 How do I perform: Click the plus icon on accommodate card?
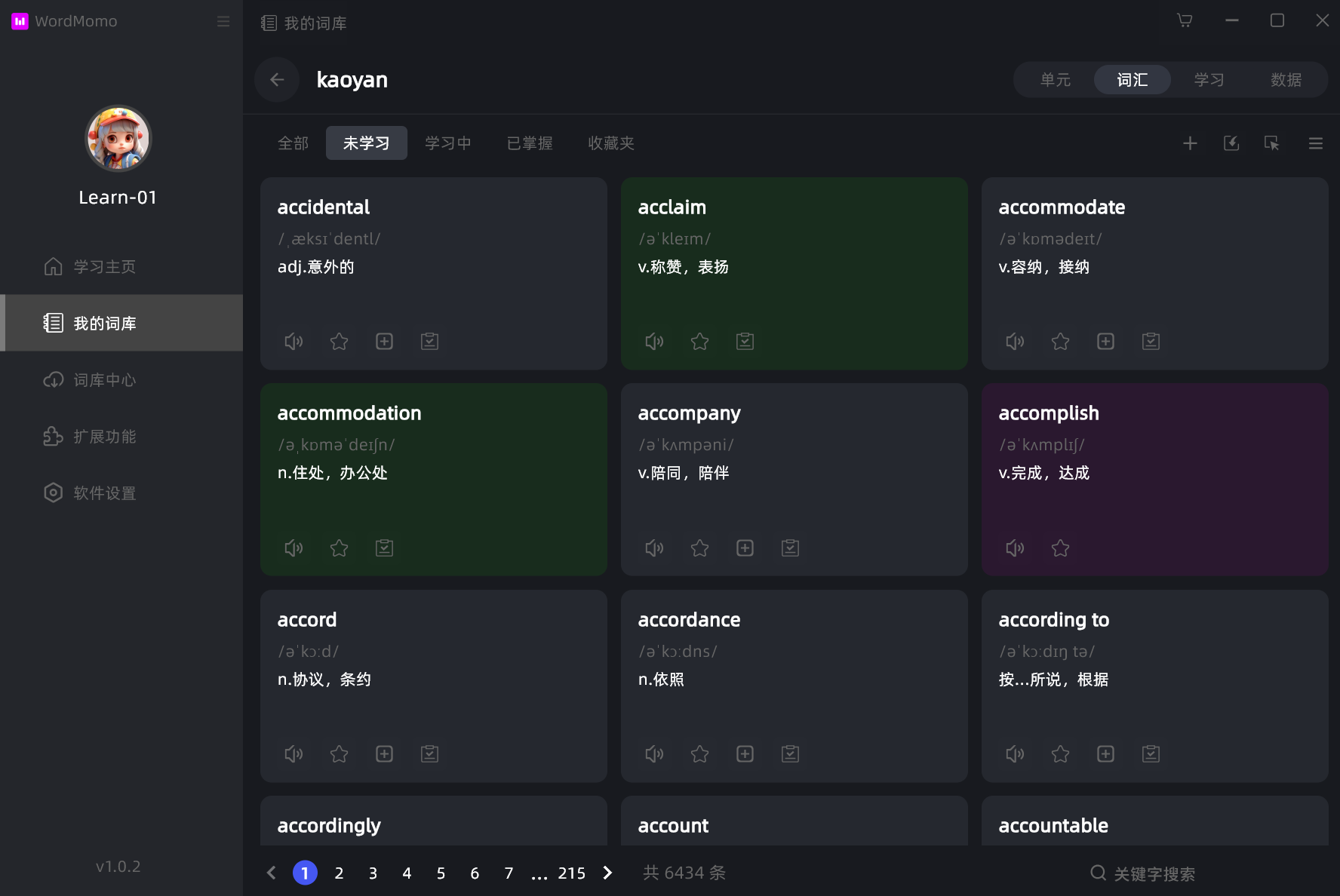[1105, 342]
